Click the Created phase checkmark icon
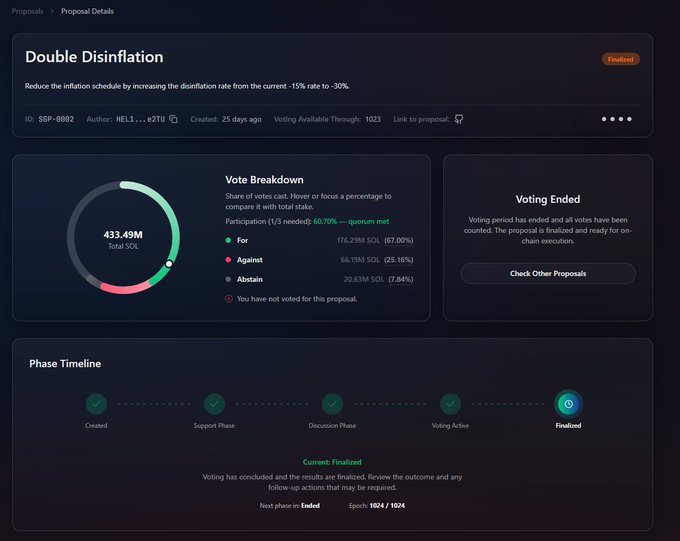Image resolution: width=680 pixels, height=541 pixels. point(96,404)
